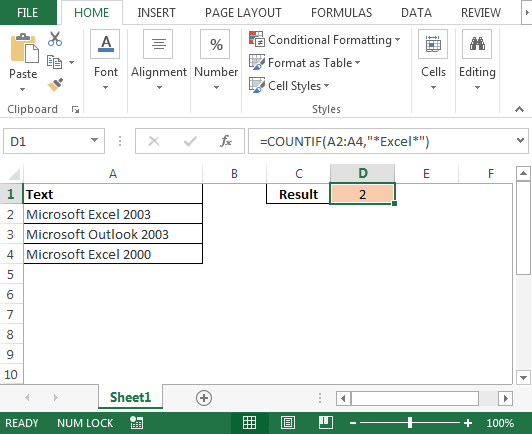Image resolution: width=532 pixels, height=434 pixels.
Task: Switch to the PAGE LAYOUT tab
Action: pos(243,13)
